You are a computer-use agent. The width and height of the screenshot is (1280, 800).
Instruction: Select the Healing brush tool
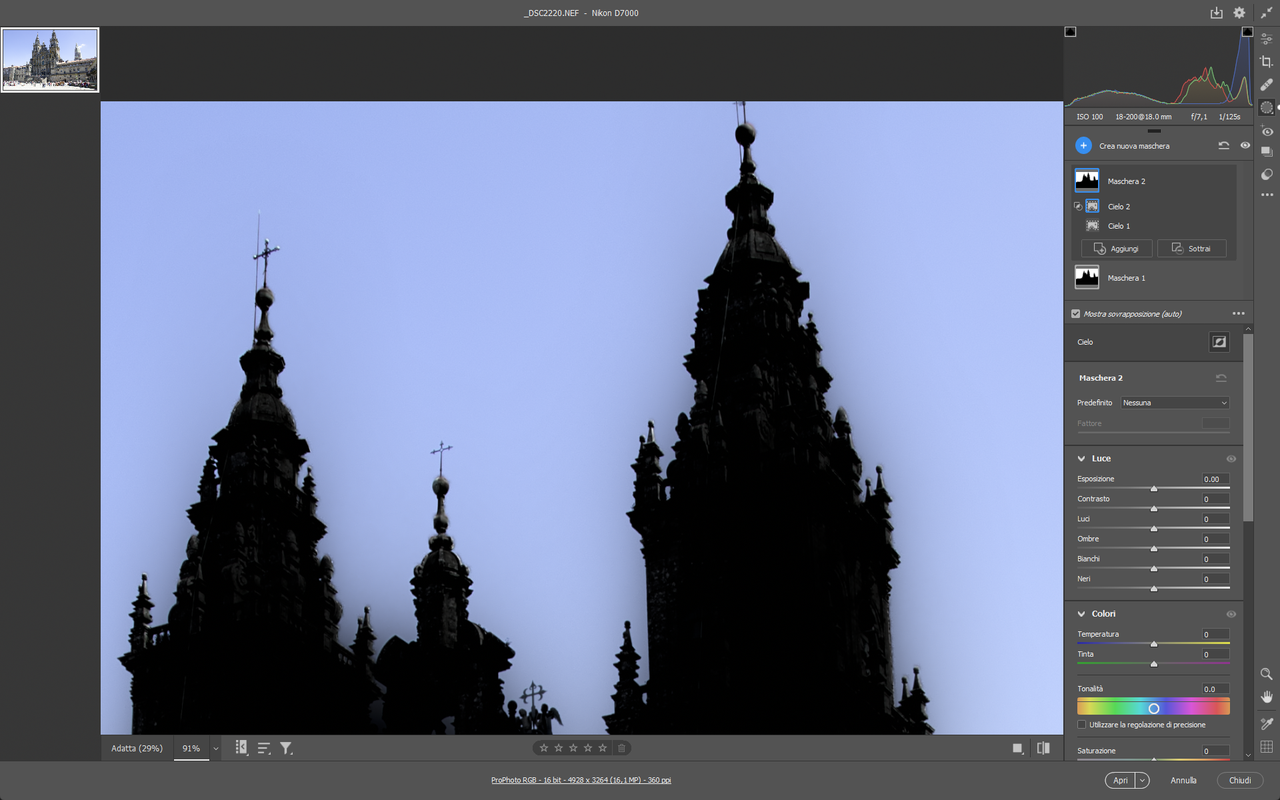(x=1266, y=85)
